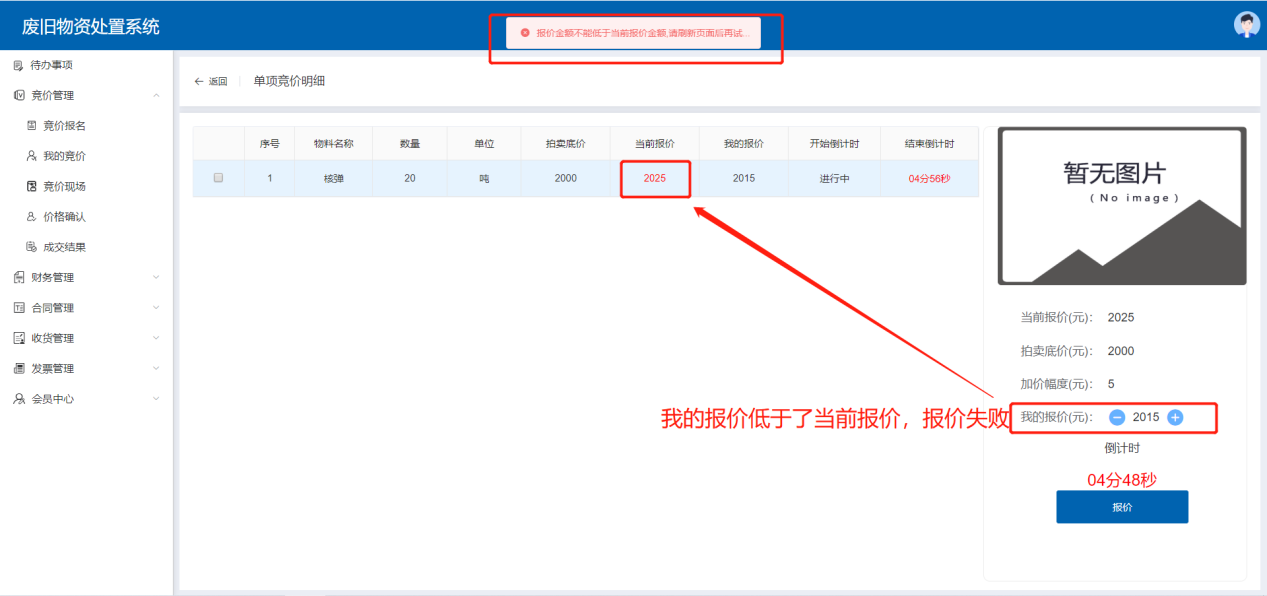Screen dimensions: 1267x596
Task: Click the 成交结果 sidebar icon
Action: click(31, 247)
